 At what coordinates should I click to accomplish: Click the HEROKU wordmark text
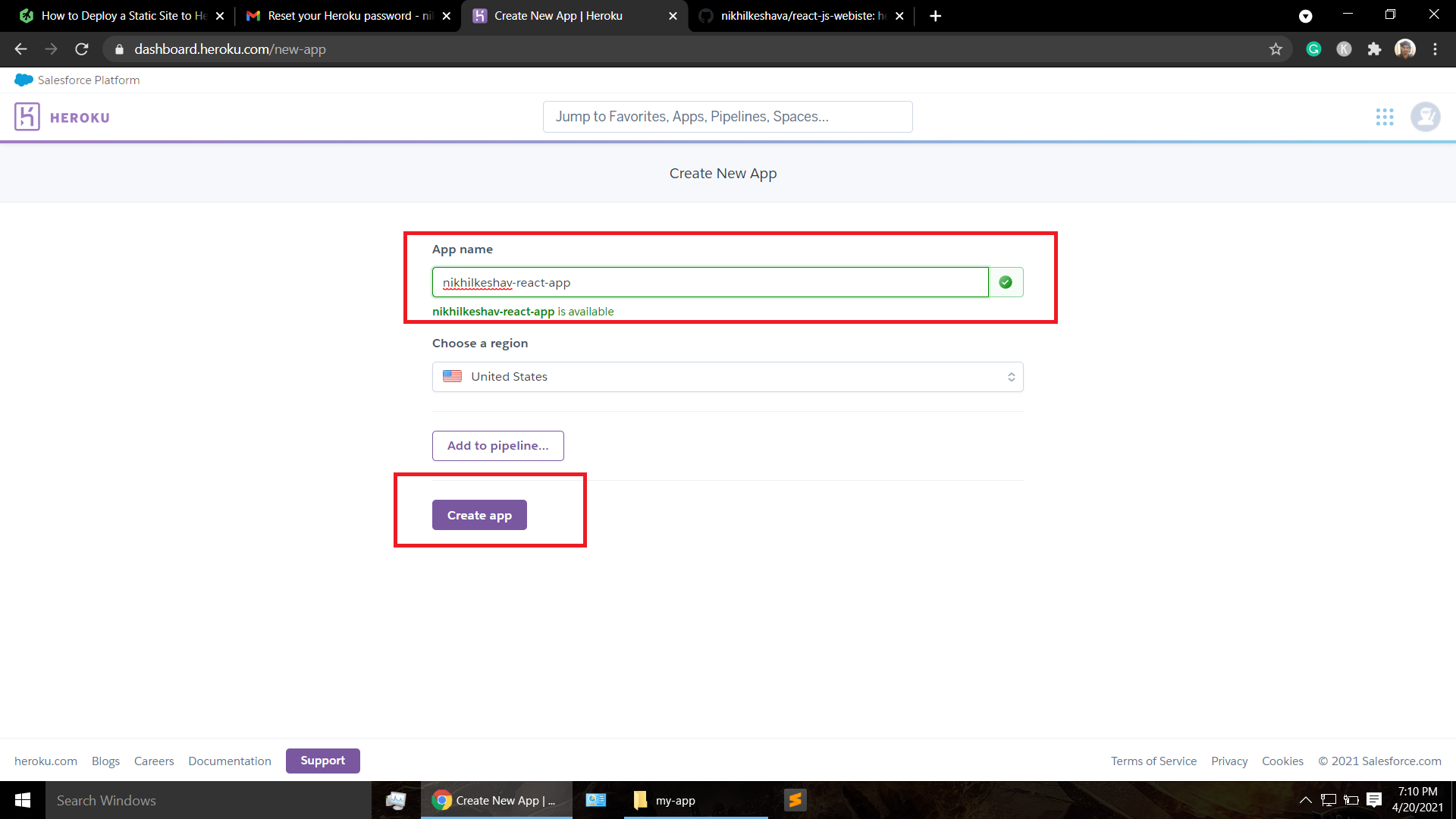tap(80, 118)
